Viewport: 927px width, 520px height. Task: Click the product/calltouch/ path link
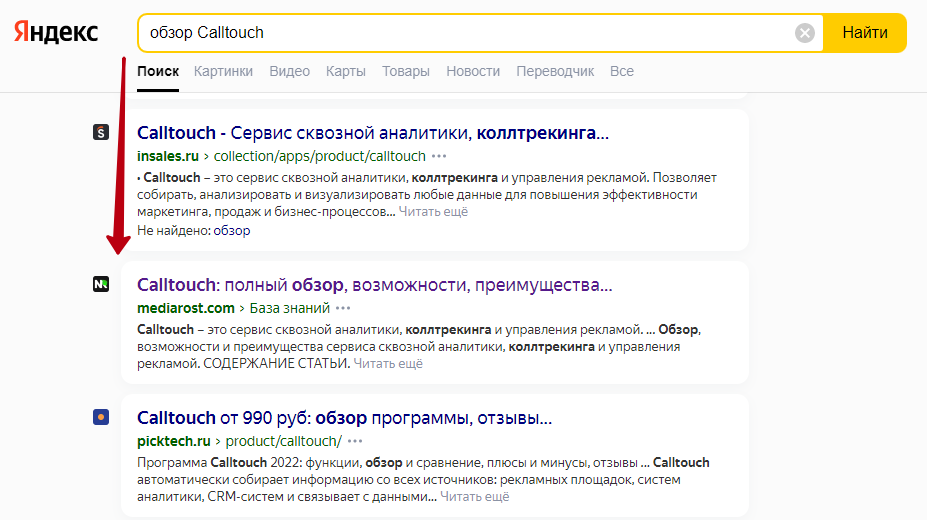pos(284,441)
